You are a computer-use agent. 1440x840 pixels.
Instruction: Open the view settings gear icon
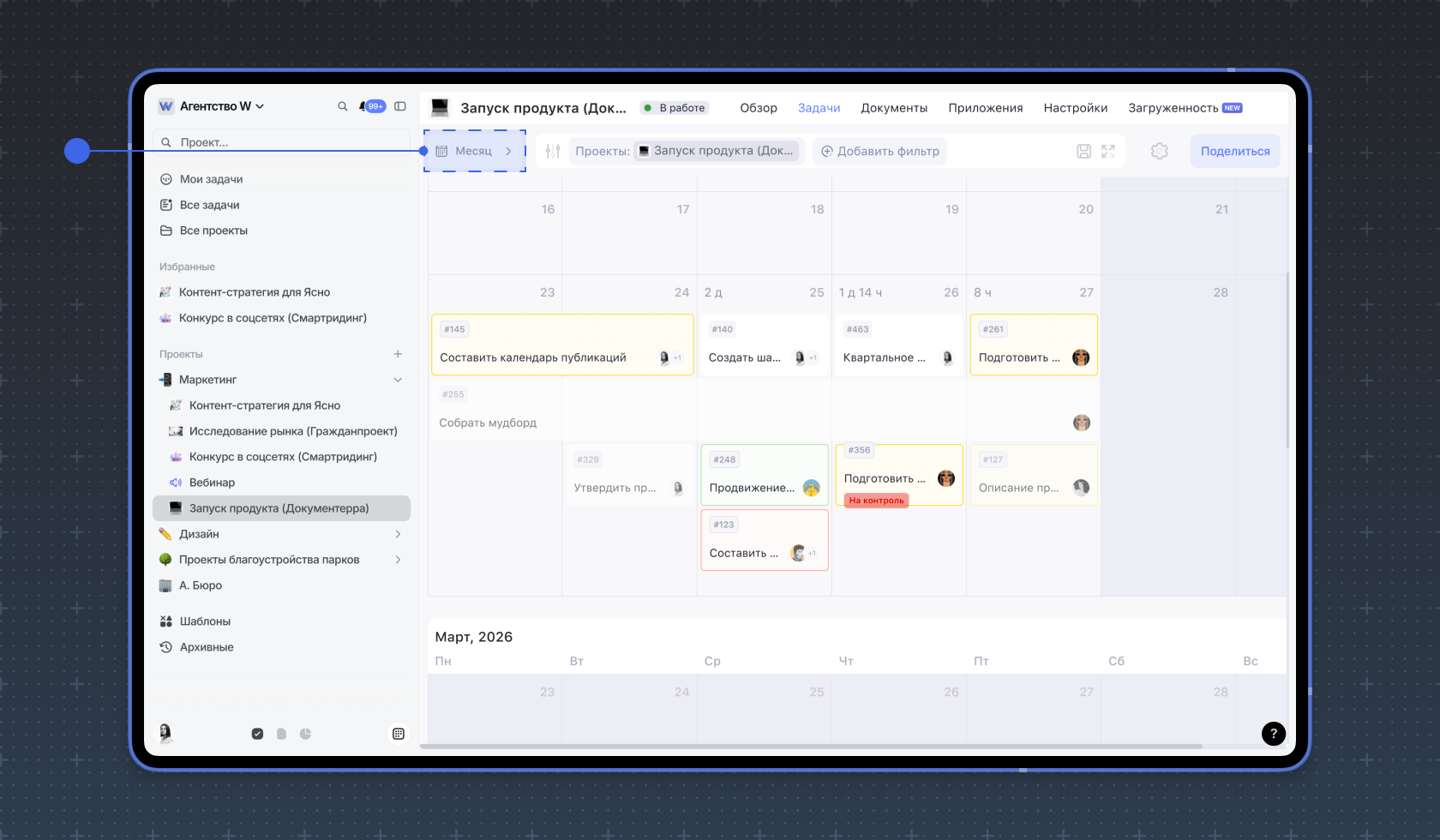[1159, 151]
